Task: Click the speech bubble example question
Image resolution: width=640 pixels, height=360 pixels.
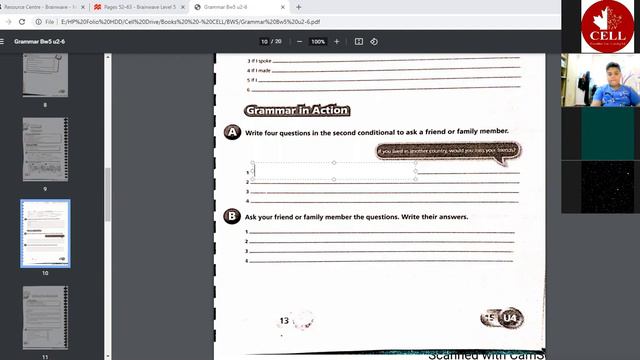Action: click(447, 151)
